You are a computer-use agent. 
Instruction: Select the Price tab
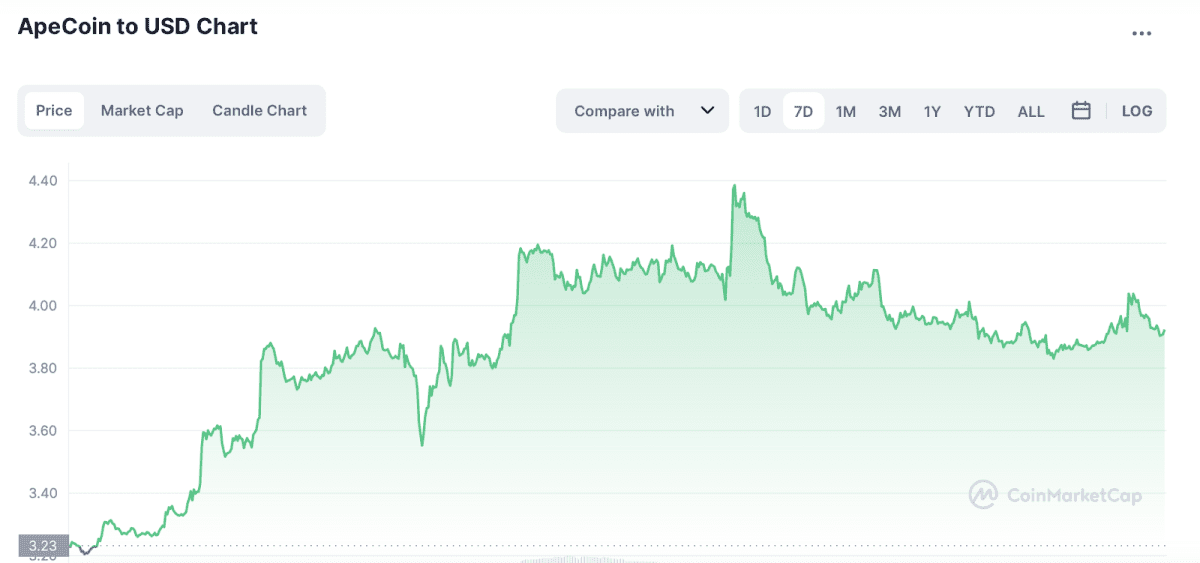pyautogui.click(x=54, y=111)
